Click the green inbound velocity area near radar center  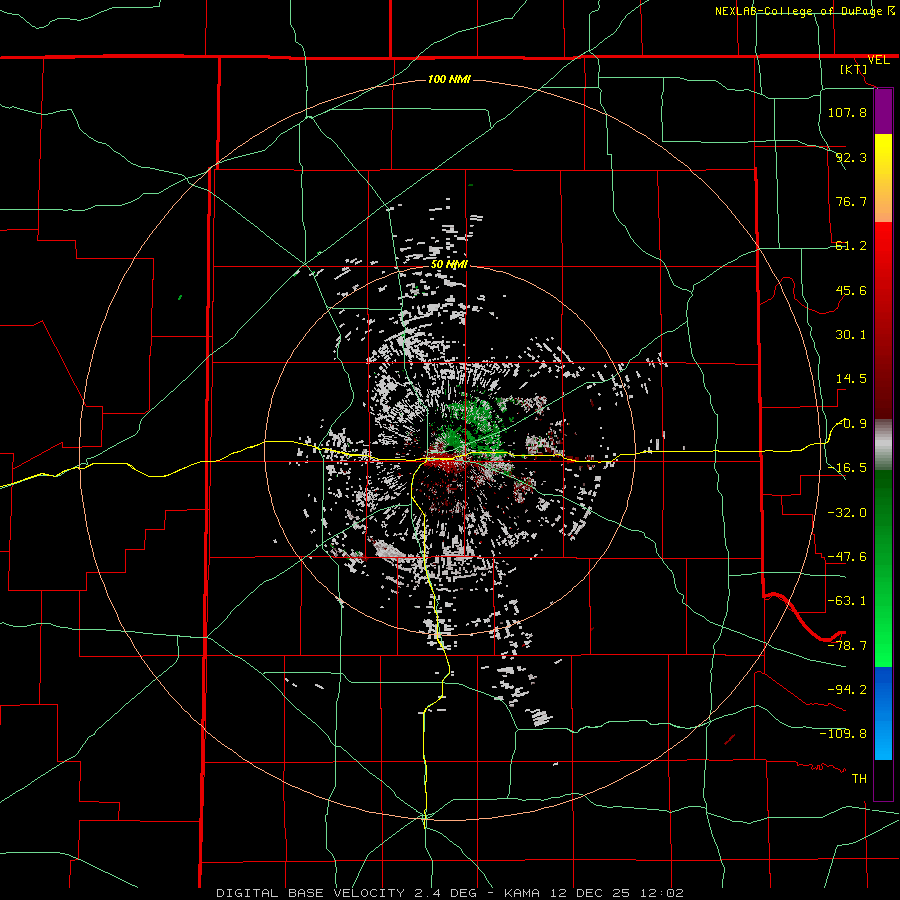pyautogui.click(x=471, y=425)
